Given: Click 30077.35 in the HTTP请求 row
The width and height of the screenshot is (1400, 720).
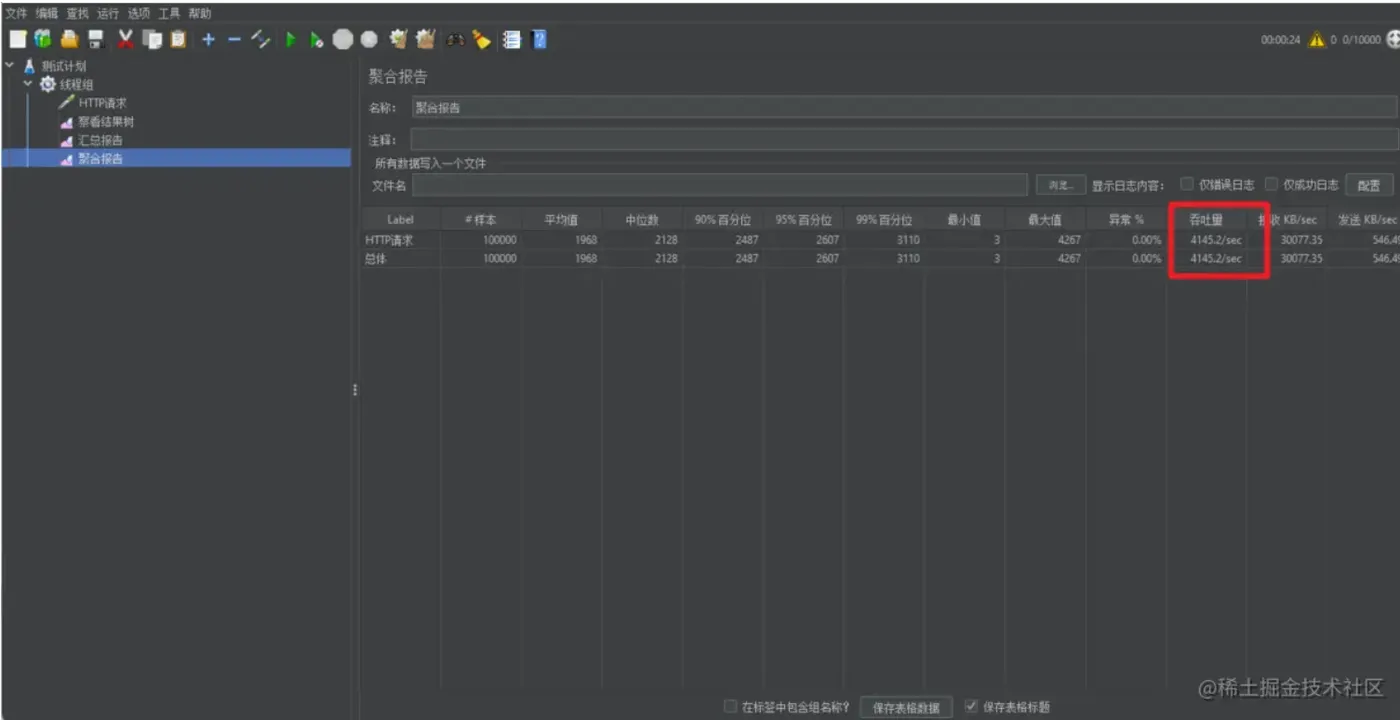Looking at the screenshot, I should [1301, 240].
